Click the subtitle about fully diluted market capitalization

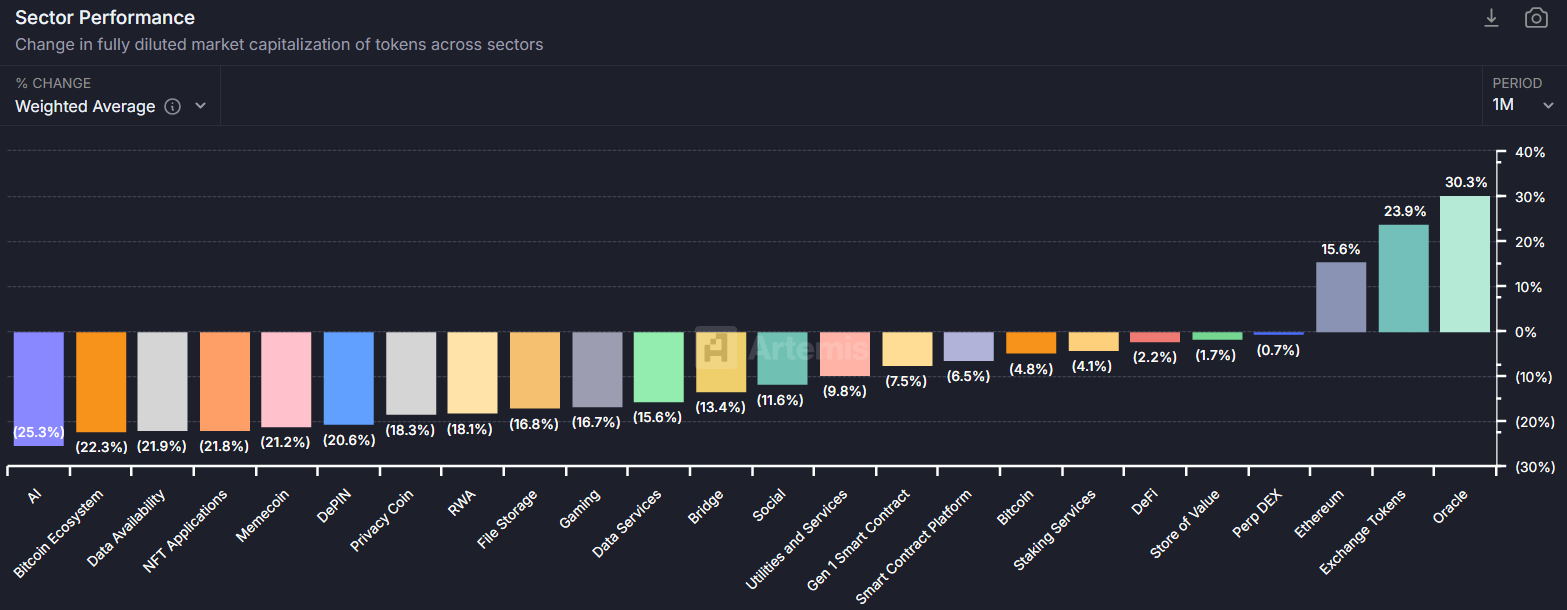279,44
